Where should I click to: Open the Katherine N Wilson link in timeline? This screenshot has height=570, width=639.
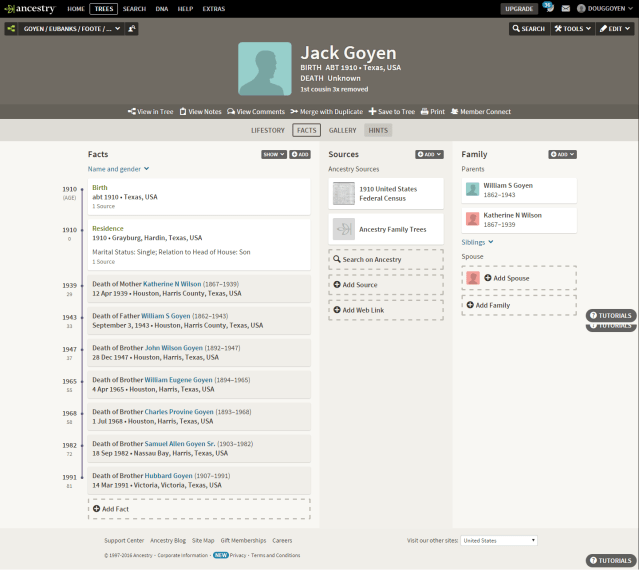click(172, 284)
